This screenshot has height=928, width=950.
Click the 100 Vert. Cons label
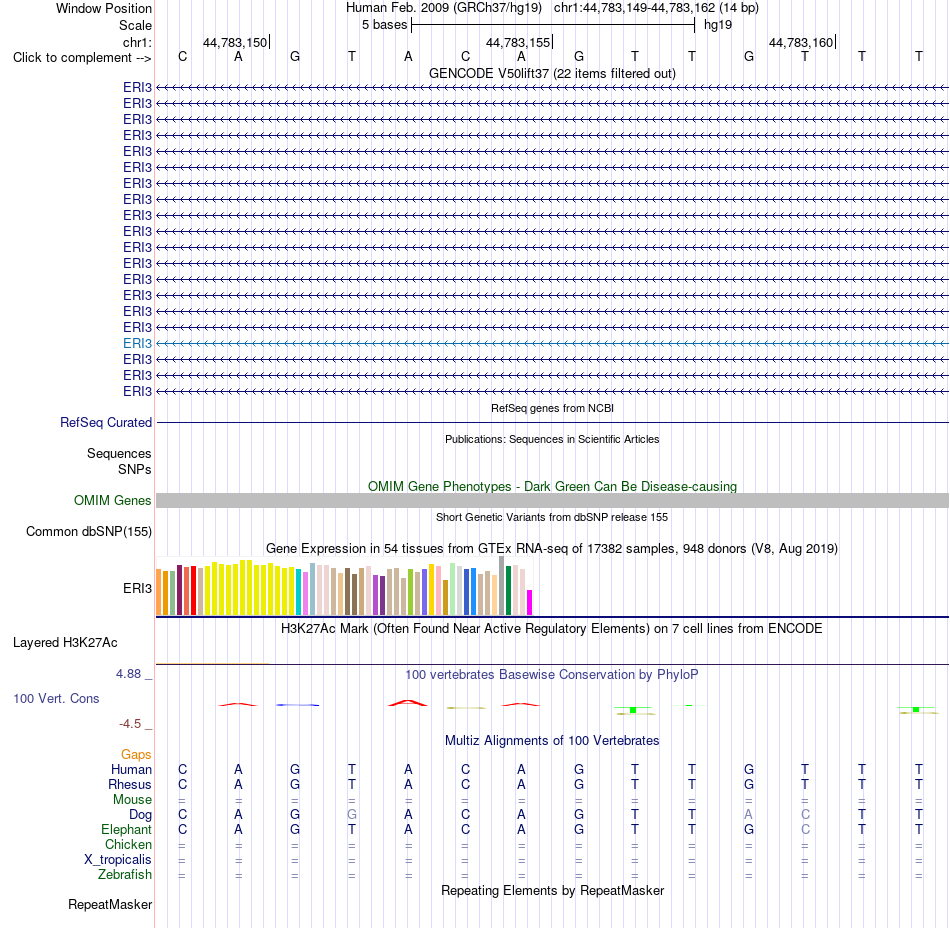coord(56,698)
